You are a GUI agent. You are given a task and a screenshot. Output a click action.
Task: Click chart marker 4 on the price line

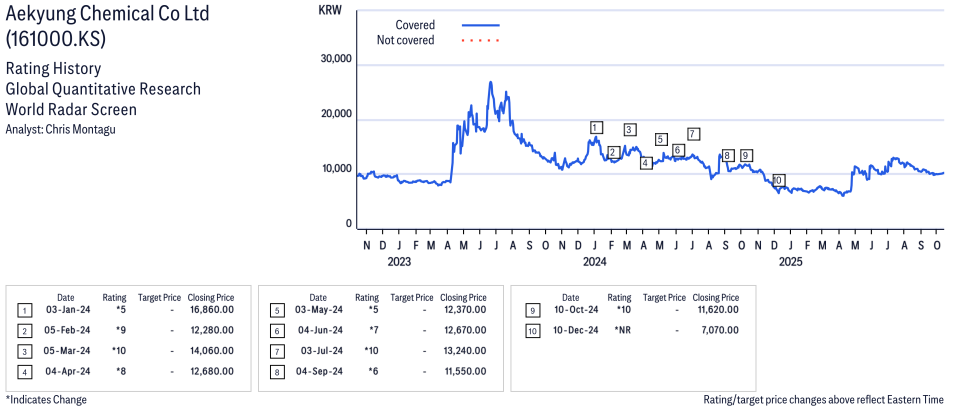[x=646, y=162]
